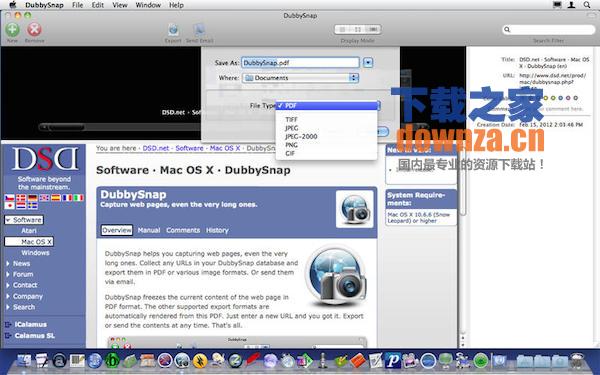Collapse the Software section in sidebar

8,220
